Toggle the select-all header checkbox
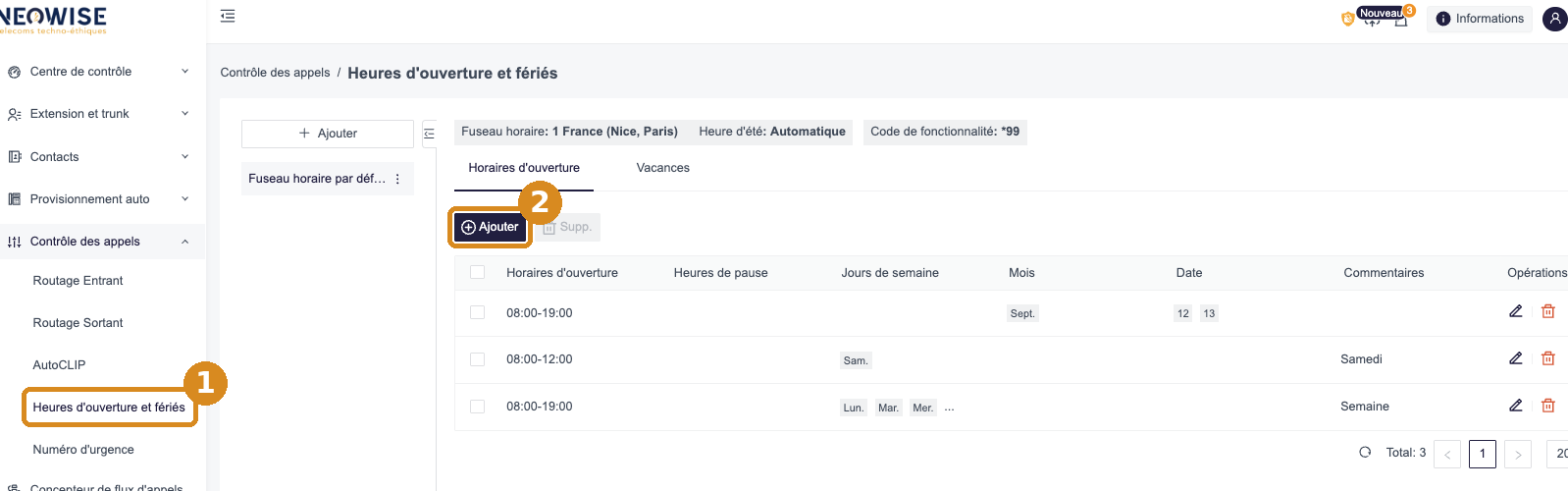Image resolution: width=1568 pixels, height=491 pixels. [x=478, y=273]
